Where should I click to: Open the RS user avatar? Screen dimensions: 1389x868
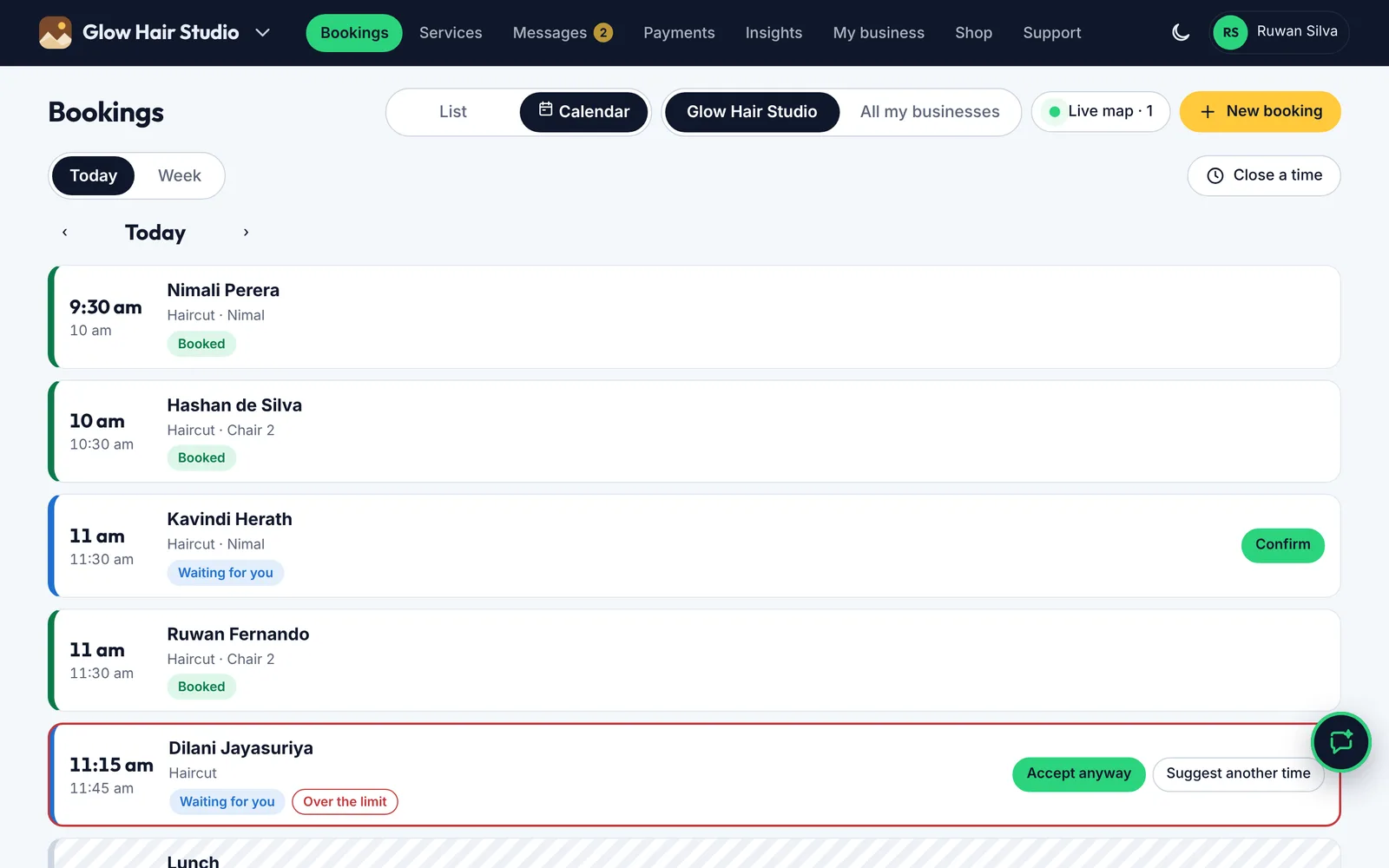[x=1230, y=33]
